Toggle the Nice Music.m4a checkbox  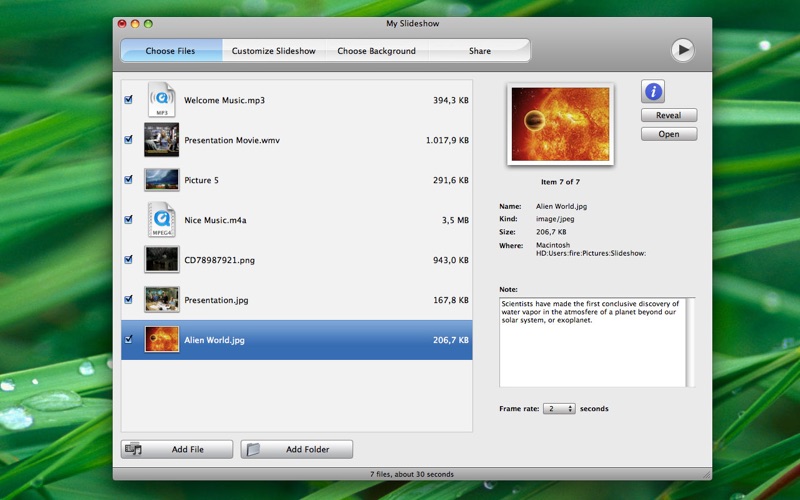[x=128, y=219]
